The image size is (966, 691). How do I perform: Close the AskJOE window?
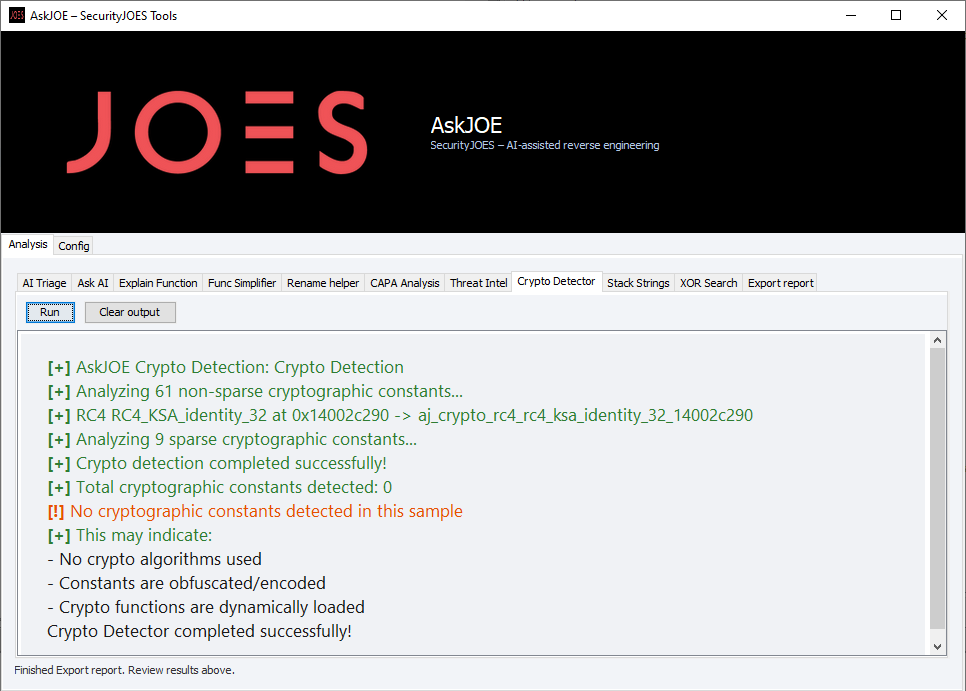pyautogui.click(x=941, y=15)
